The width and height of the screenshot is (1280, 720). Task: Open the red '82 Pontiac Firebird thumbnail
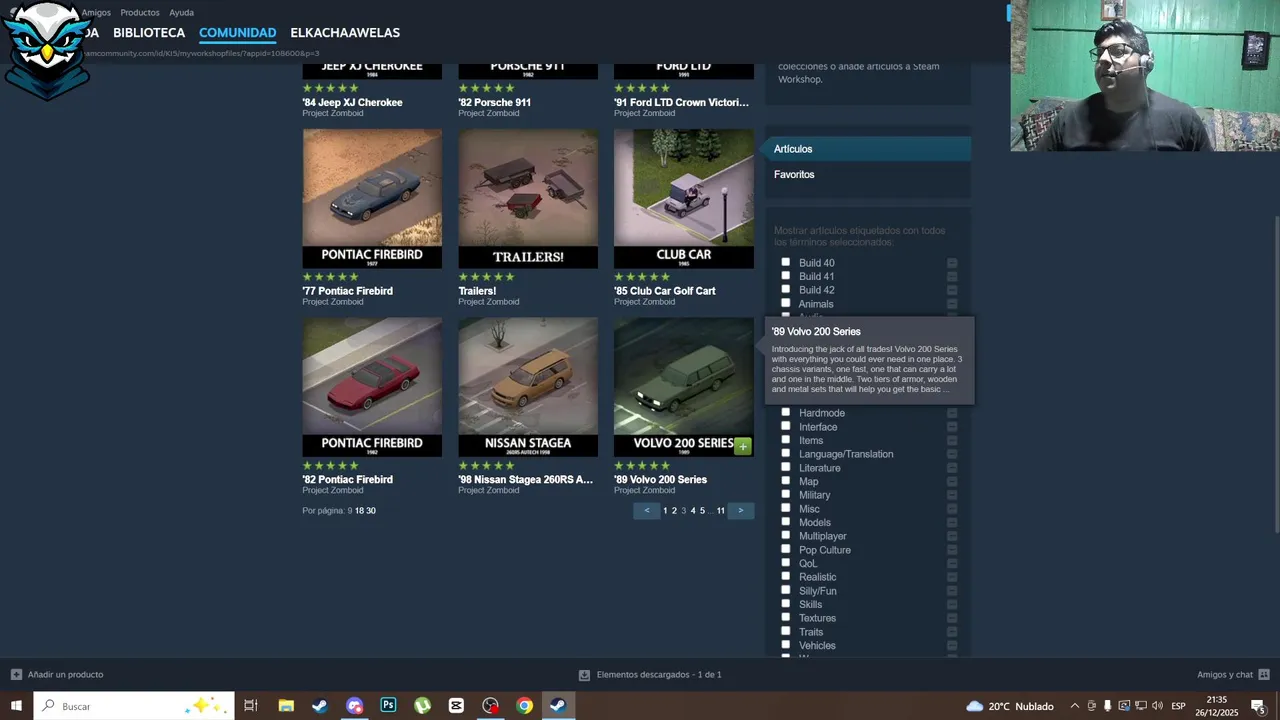[x=372, y=387]
